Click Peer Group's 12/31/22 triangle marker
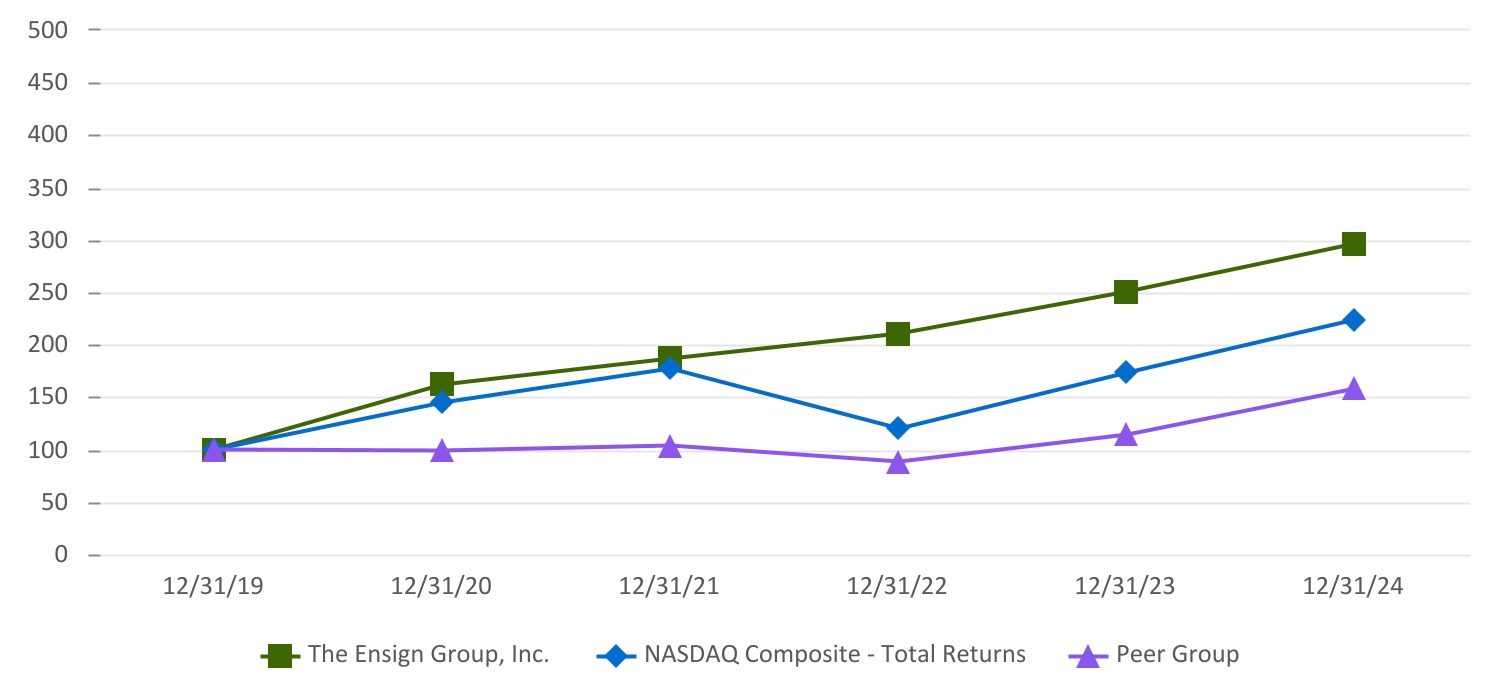Screen dimensions: 1500x700 [898, 462]
